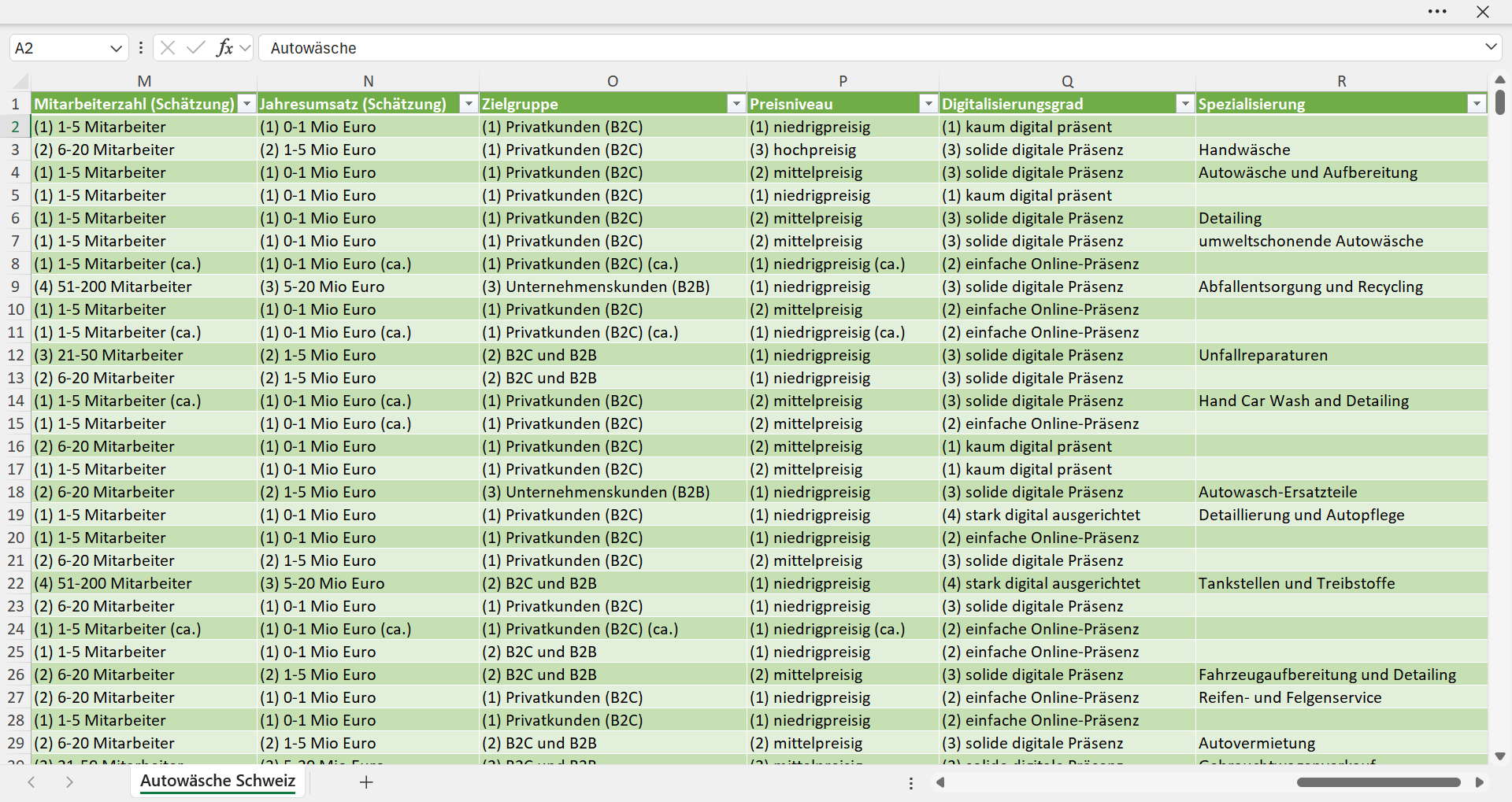Select the Reifen- und Felgenservice cell
1512x802 pixels.
(x=1341, y=697)
